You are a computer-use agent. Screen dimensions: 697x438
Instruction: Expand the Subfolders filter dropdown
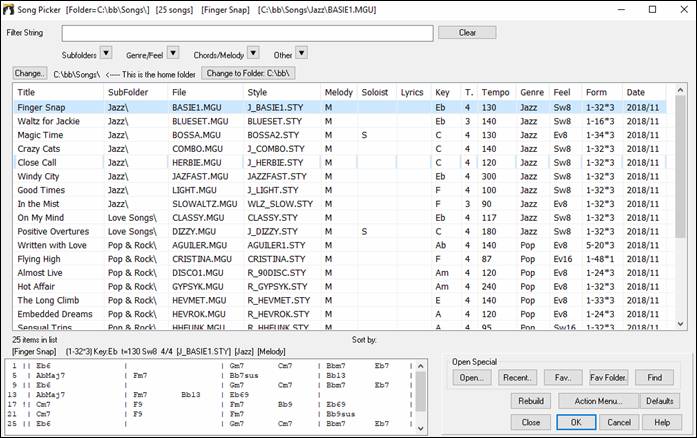click(x=107, y=53)
